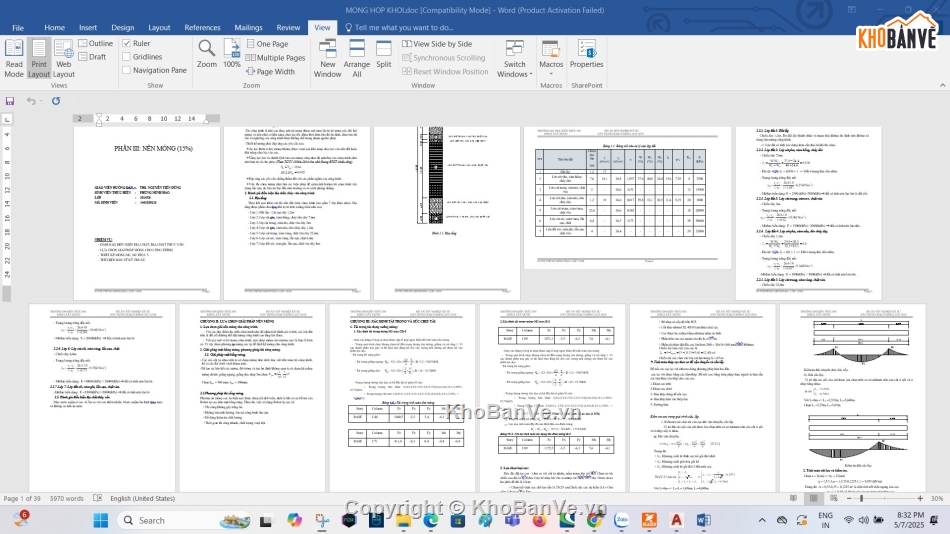950x534 pixels.
Task: Open the Word icon in the taskbar
Action: (703, 520)
